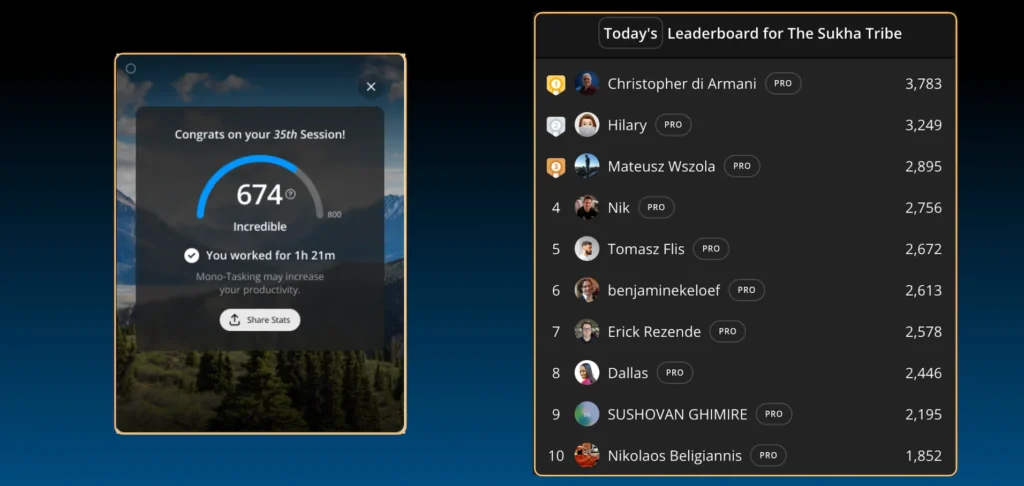Click PRO badge next to Nikolaos Beligiannis

[x=768, y=455]
